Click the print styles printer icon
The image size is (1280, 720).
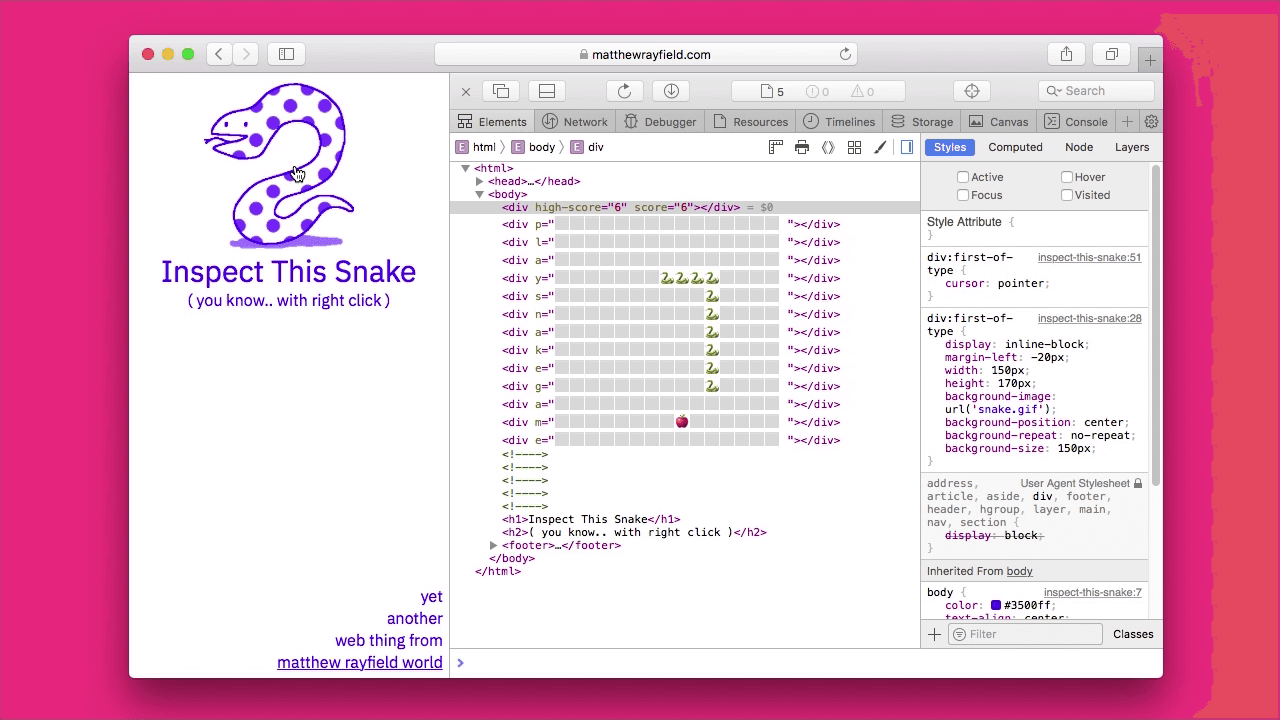click(x=801, y=147)
